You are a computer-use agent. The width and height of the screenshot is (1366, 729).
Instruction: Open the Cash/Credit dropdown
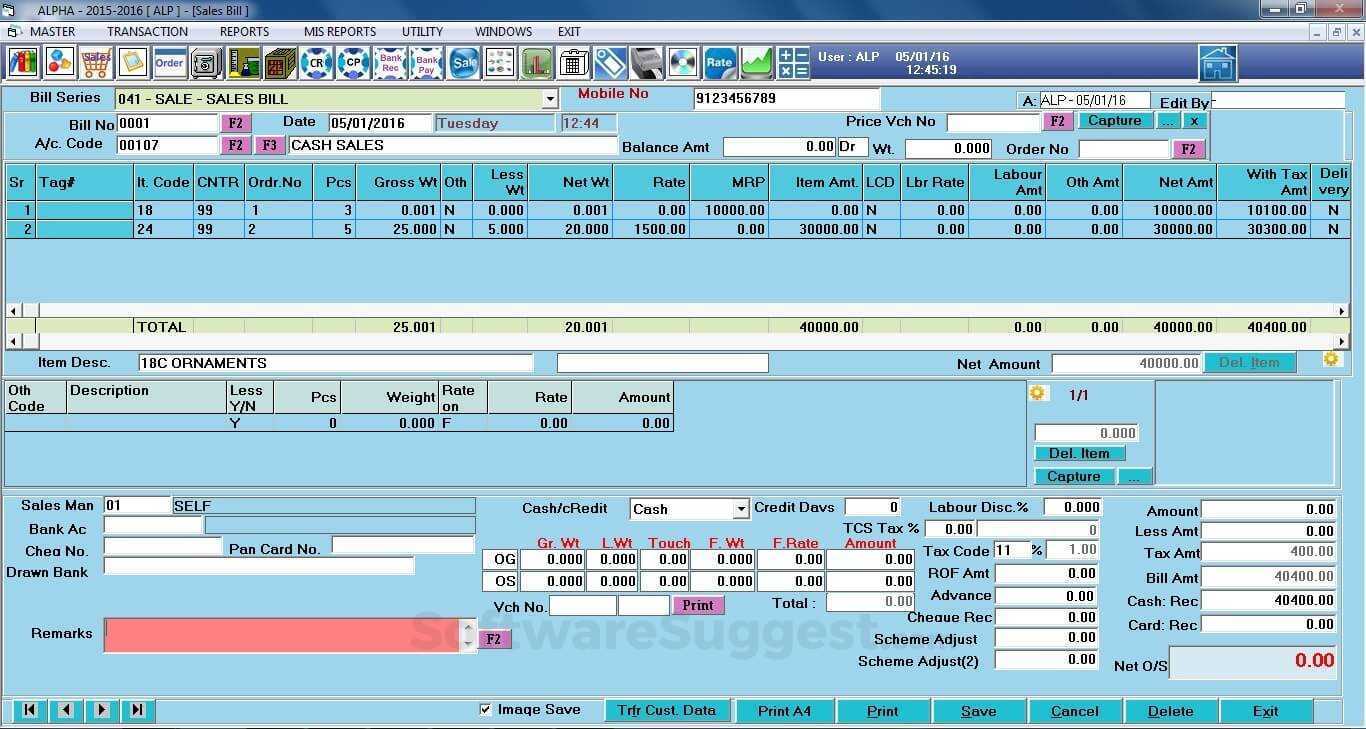742,508
